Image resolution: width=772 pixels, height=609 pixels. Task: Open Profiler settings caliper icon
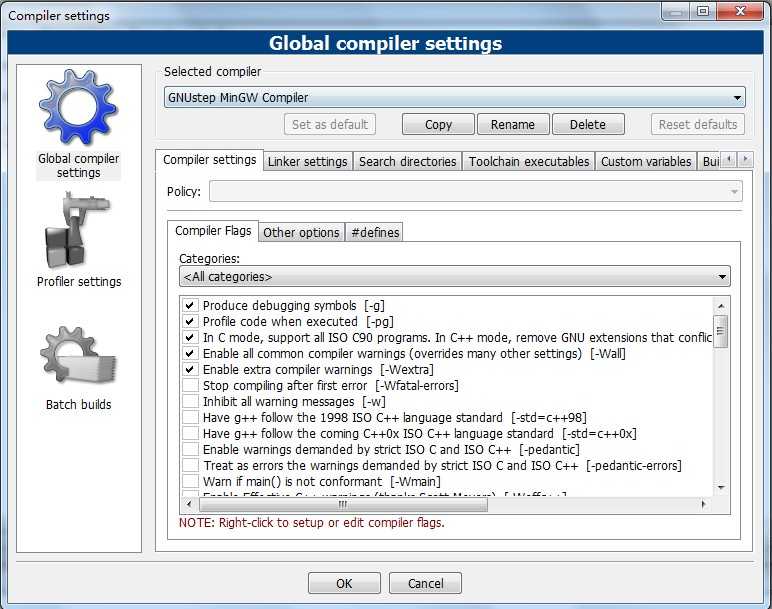tap(77, 230)
